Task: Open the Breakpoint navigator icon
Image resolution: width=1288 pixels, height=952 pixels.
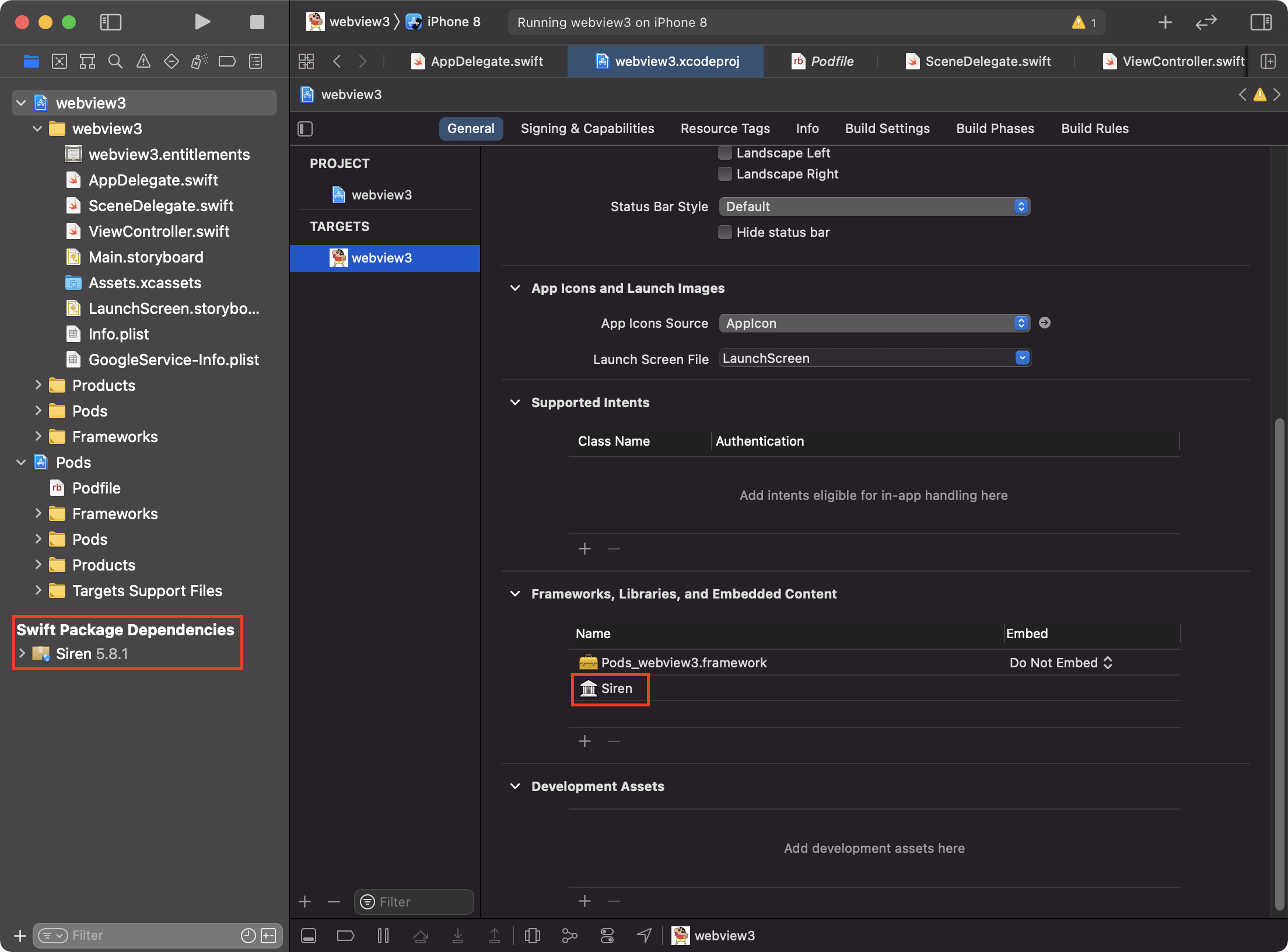Action: tap(227, 61)
